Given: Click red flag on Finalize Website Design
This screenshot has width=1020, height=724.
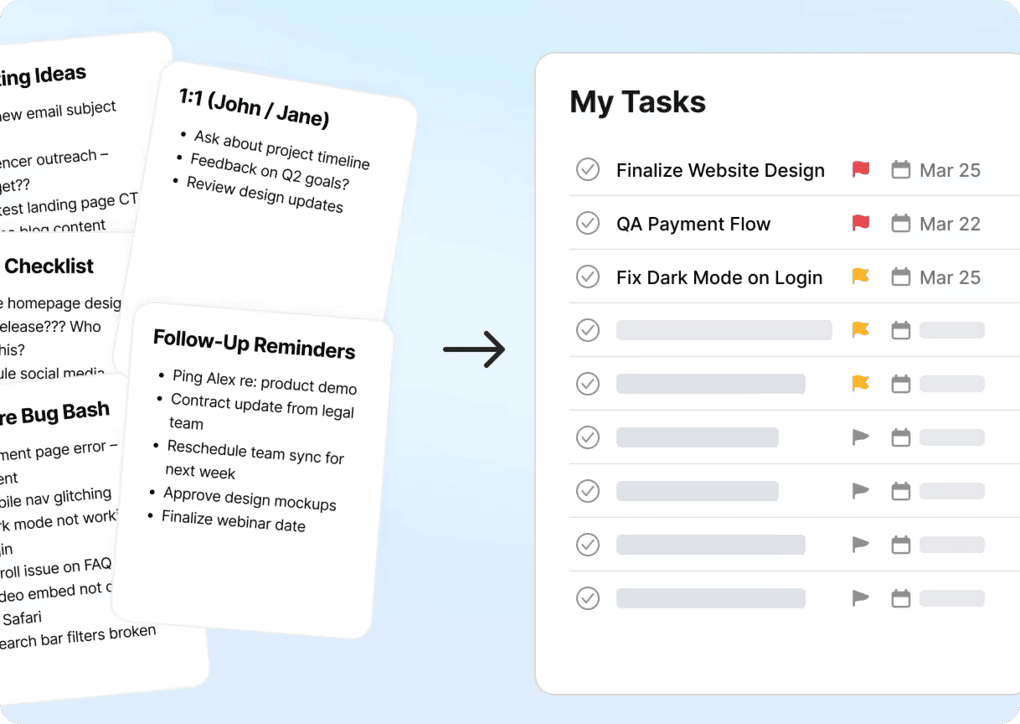Looking at the screenshot, I should click(860, 170).
